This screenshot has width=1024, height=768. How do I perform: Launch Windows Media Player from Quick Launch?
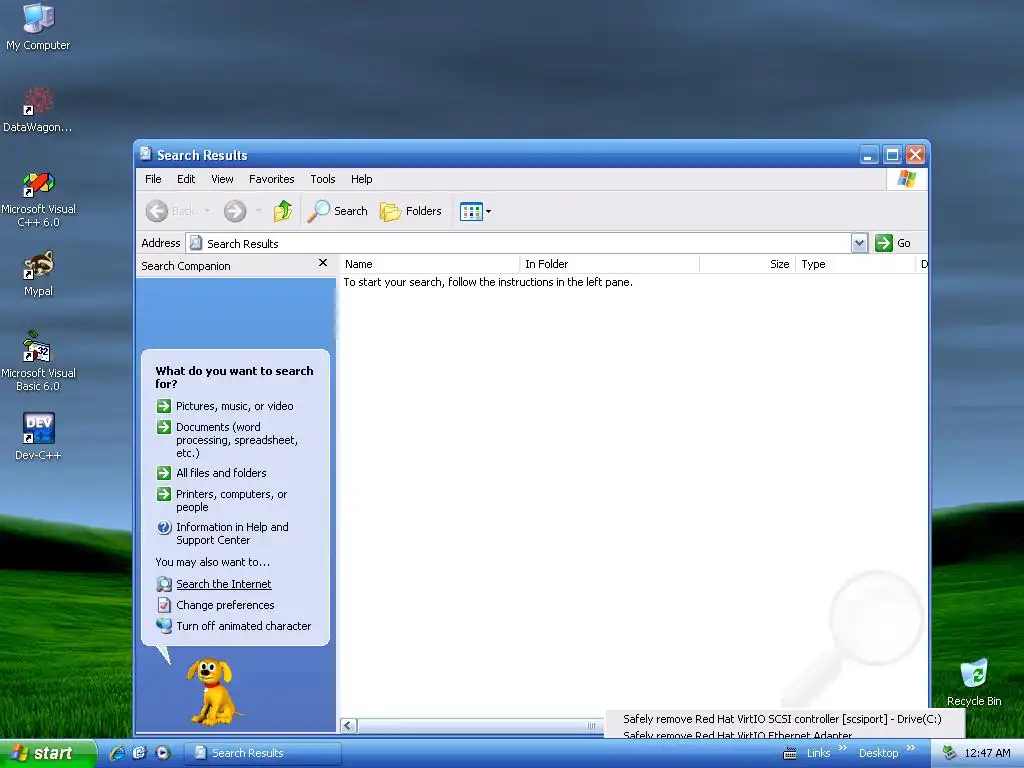[163, 753]
